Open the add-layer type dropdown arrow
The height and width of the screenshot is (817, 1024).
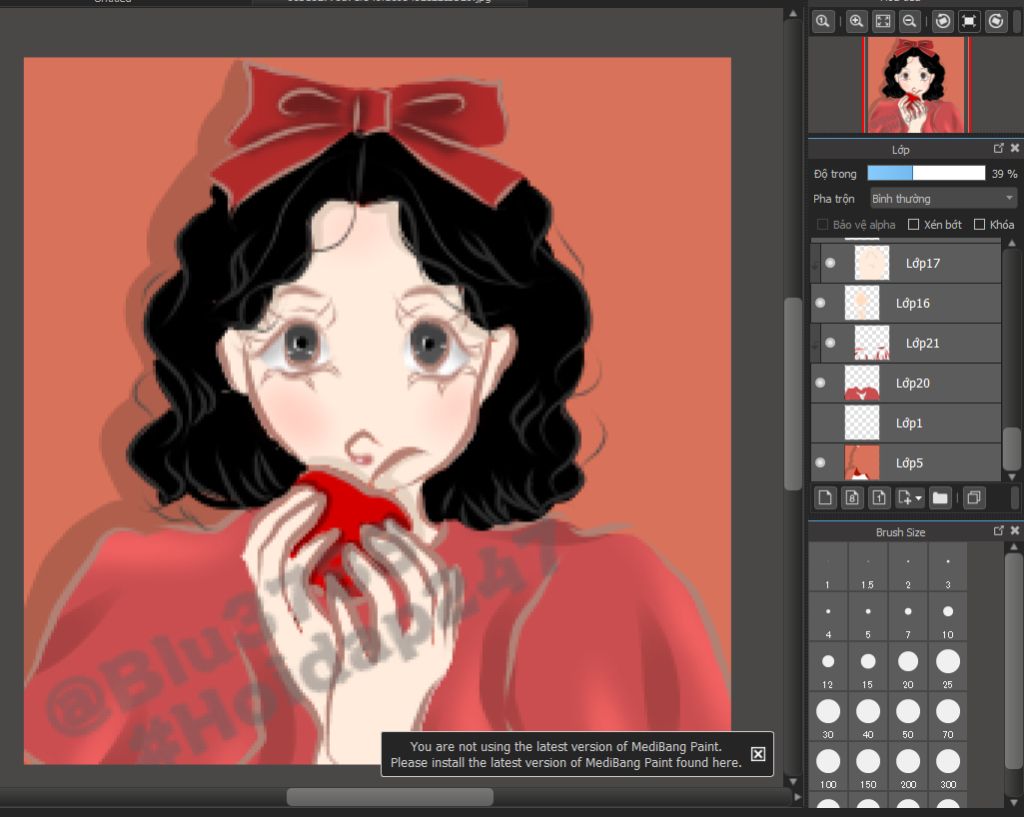pyautogui.click(x=919, y=498)
